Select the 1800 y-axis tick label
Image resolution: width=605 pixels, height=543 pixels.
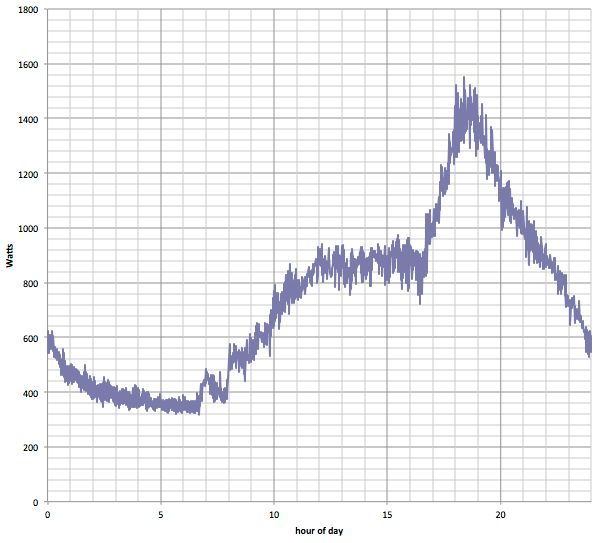coord(27,10)
